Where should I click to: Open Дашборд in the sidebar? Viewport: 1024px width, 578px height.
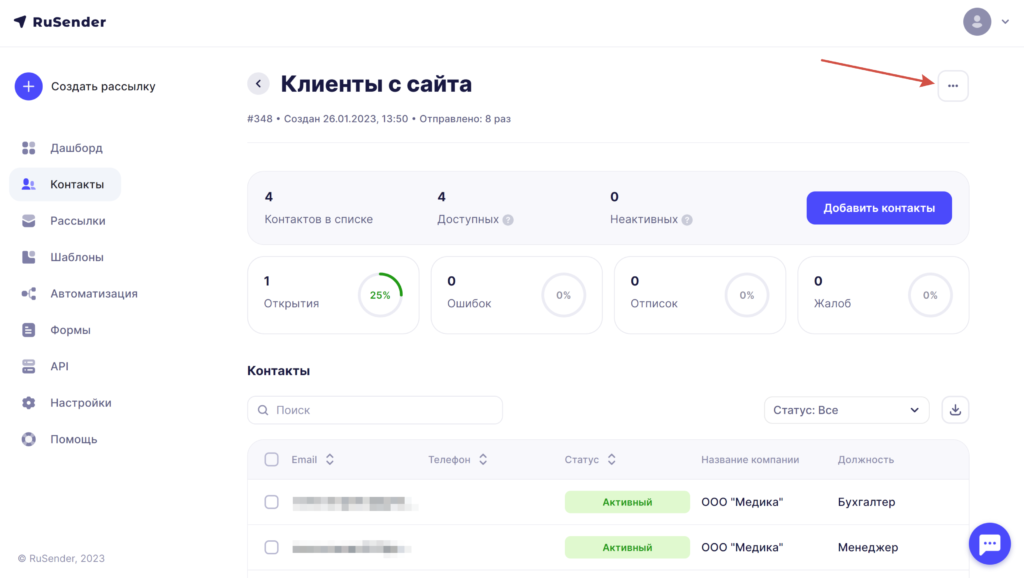point(76,148)
